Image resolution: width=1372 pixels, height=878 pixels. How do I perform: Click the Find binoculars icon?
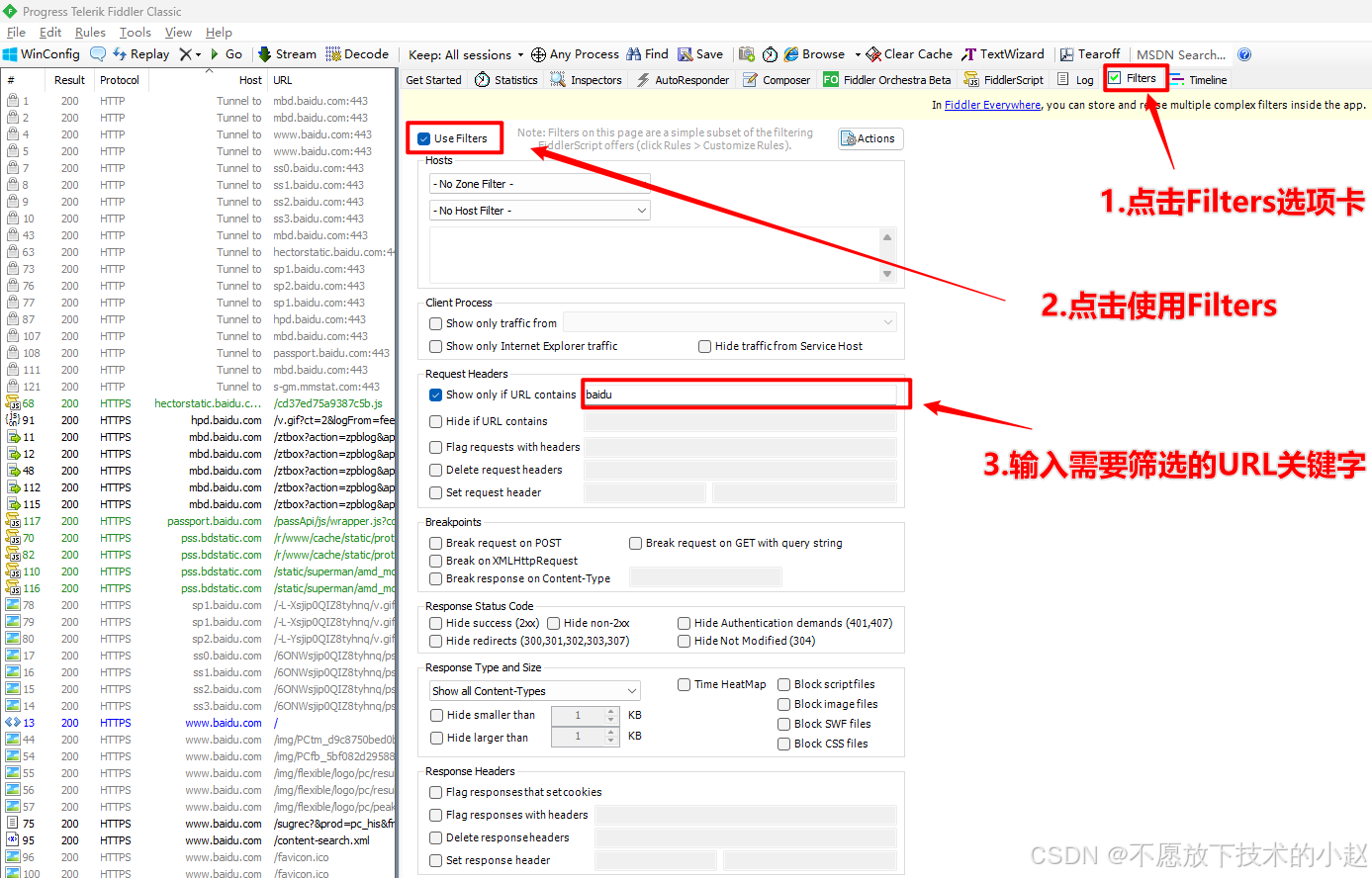[634, 54]
